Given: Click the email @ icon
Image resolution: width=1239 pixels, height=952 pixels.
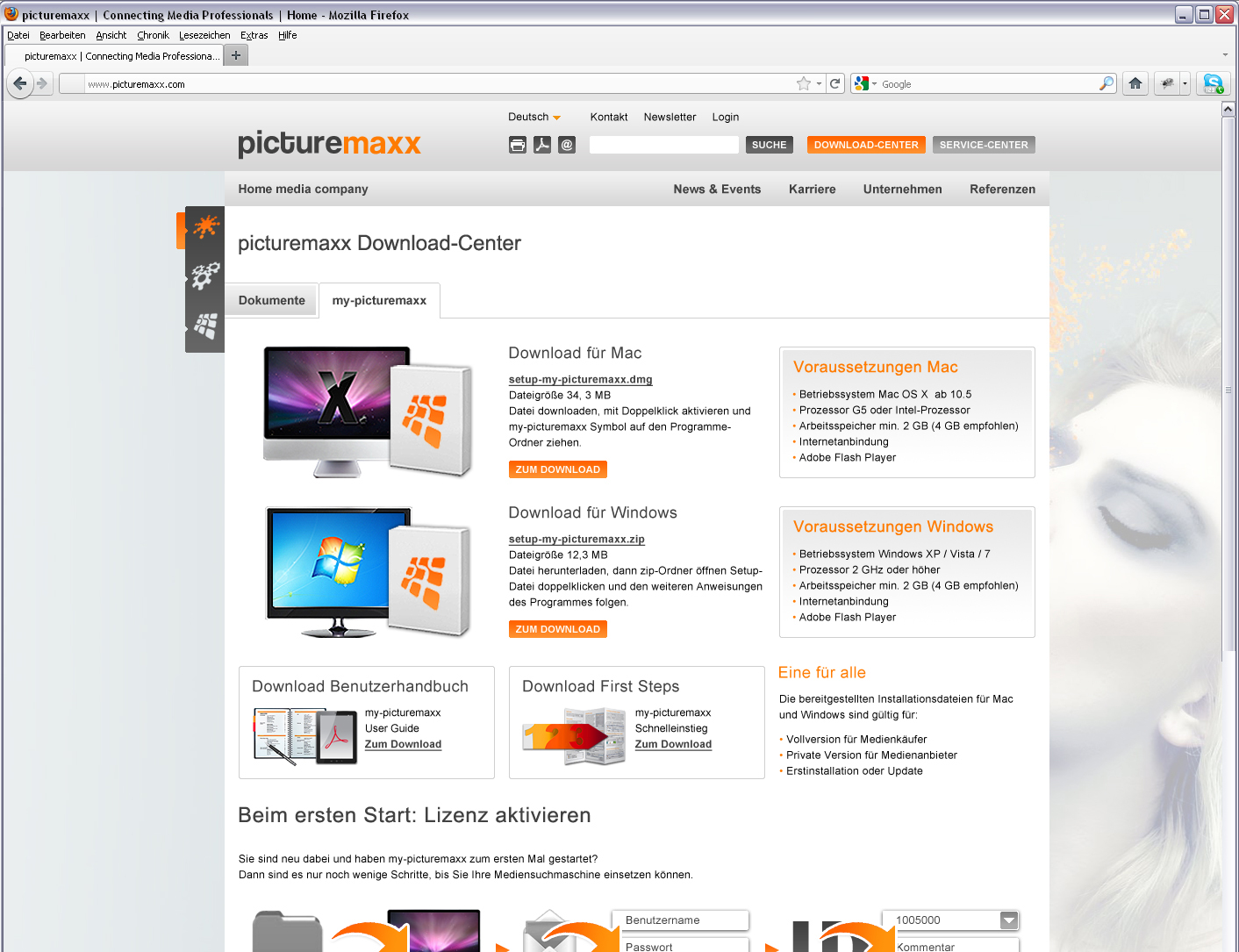Looking at the screenshot, I should [567, 145].
